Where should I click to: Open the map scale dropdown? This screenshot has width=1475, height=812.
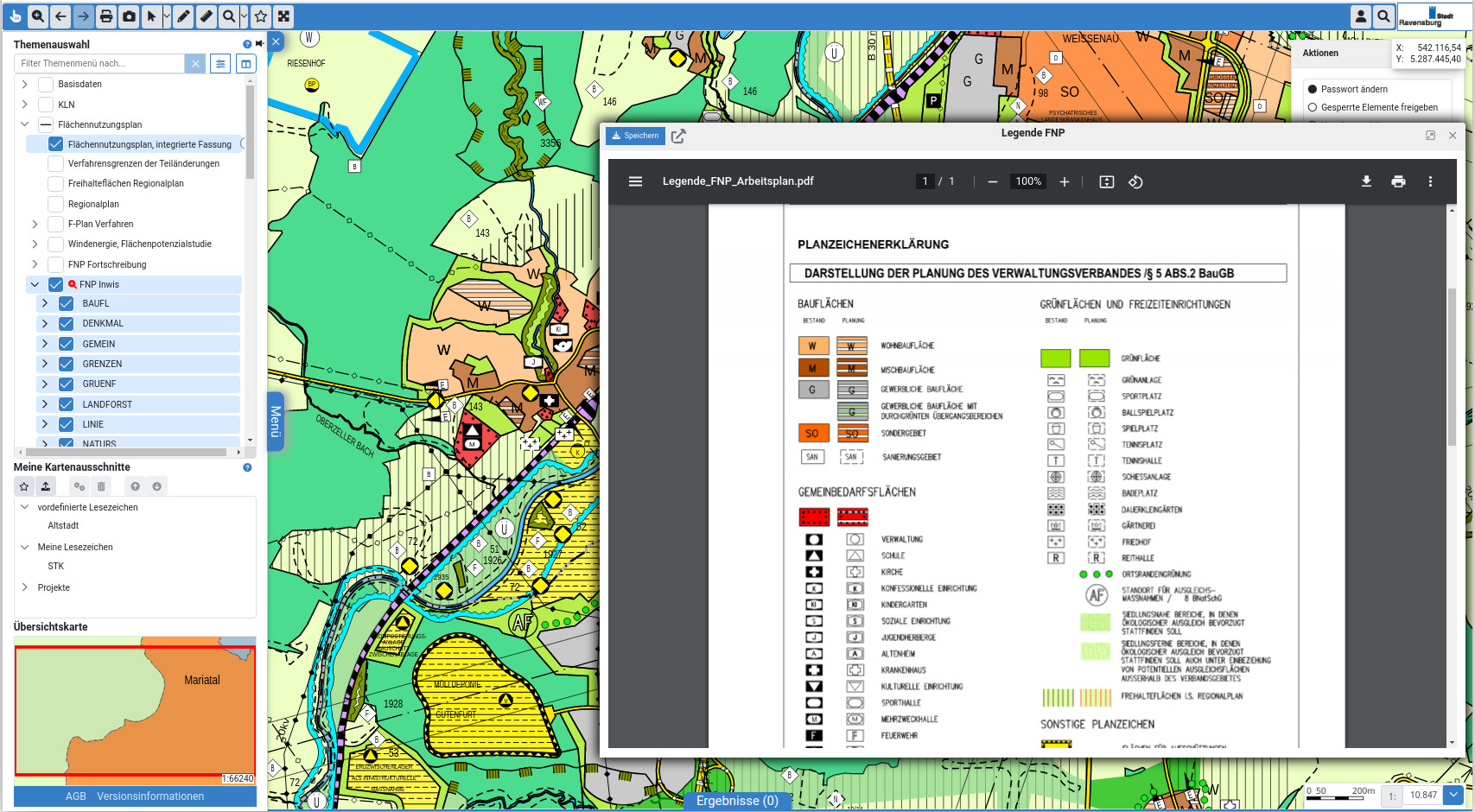coord(1453,795)
